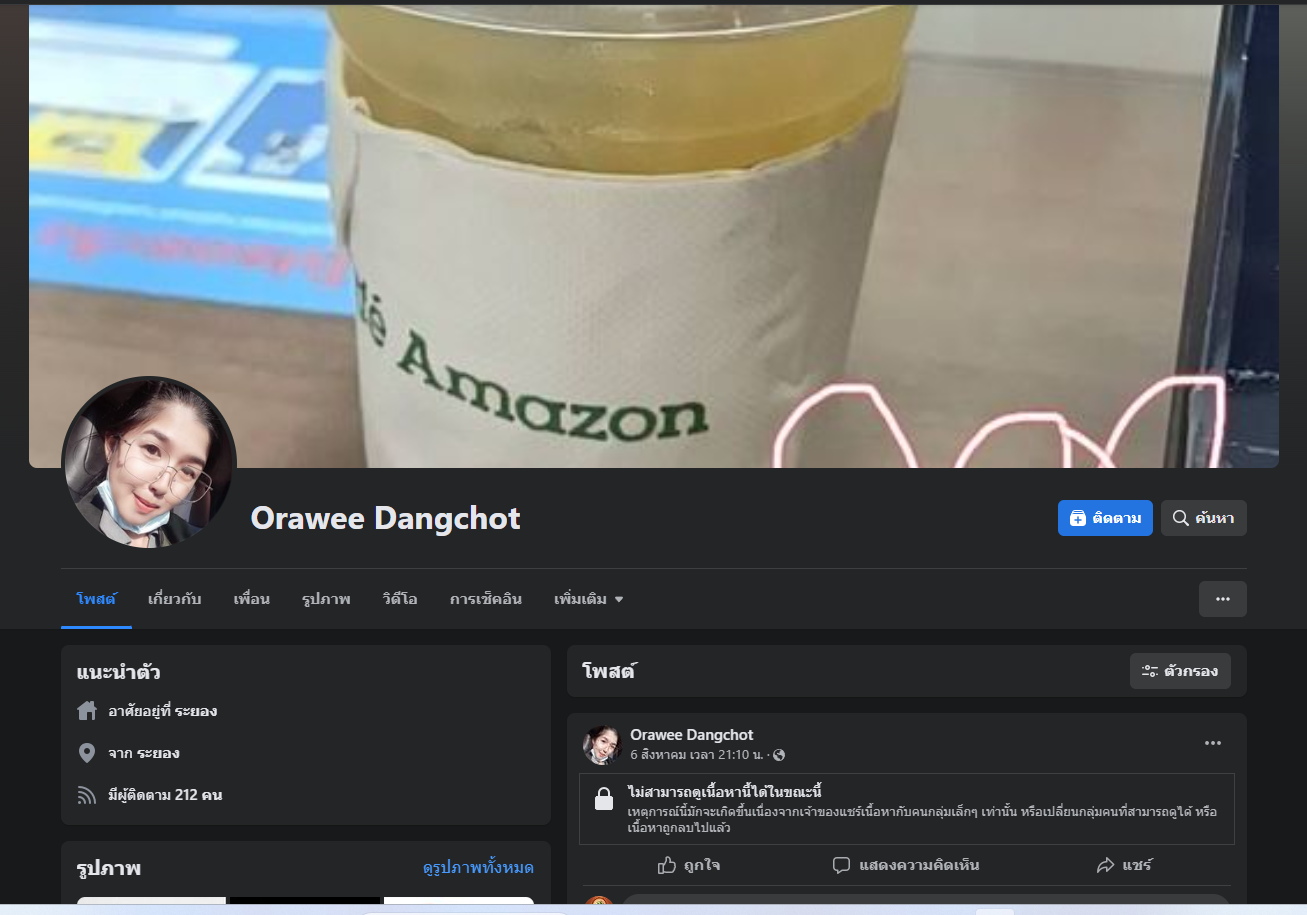Image resolution: width=1307 pixels, height=915 pixels.
Task: Click the ค้นหา (Search) profile button
Action: click(x=1204, y=518)
